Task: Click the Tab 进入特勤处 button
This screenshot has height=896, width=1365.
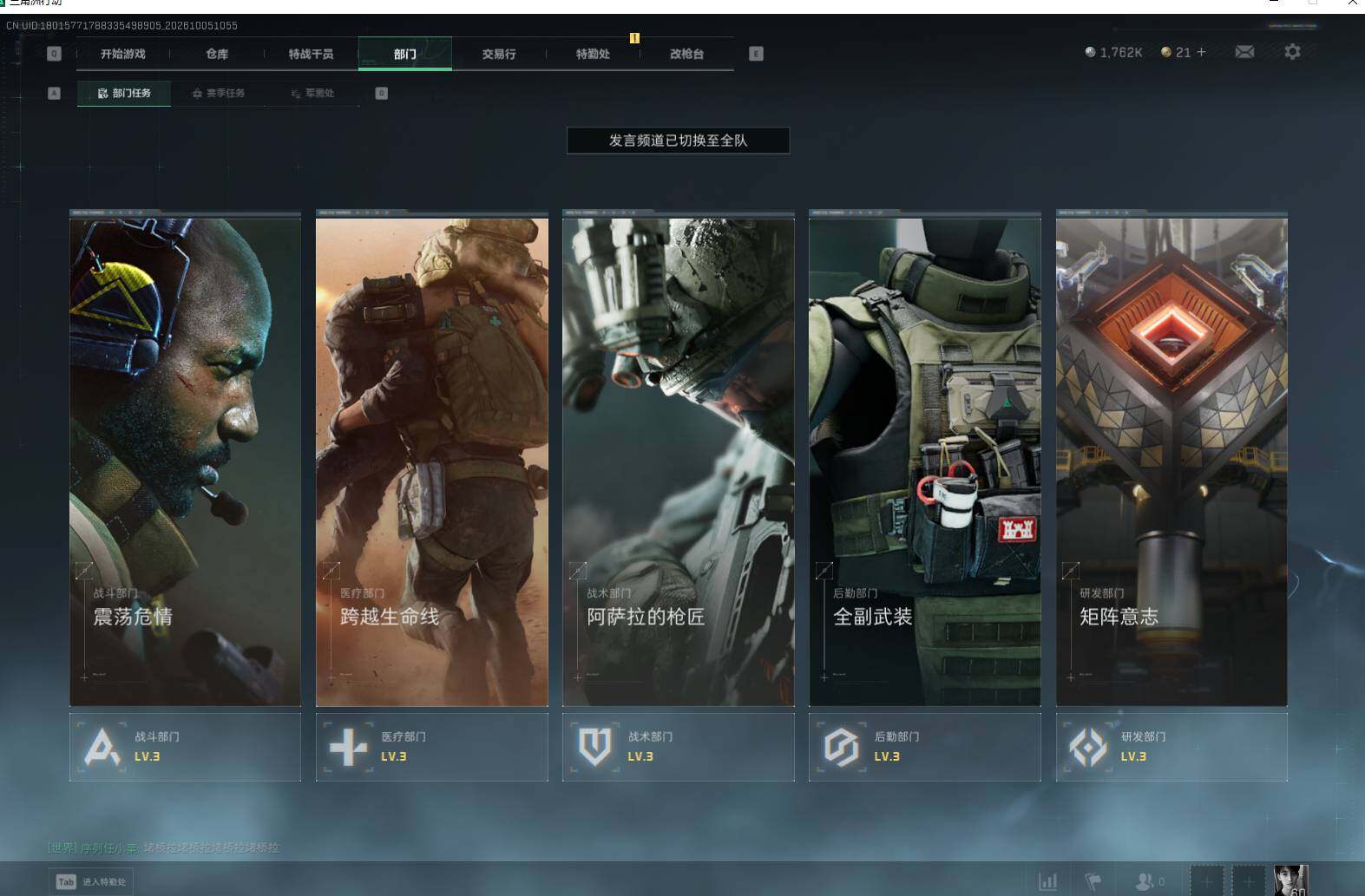Action: [91, 881]
